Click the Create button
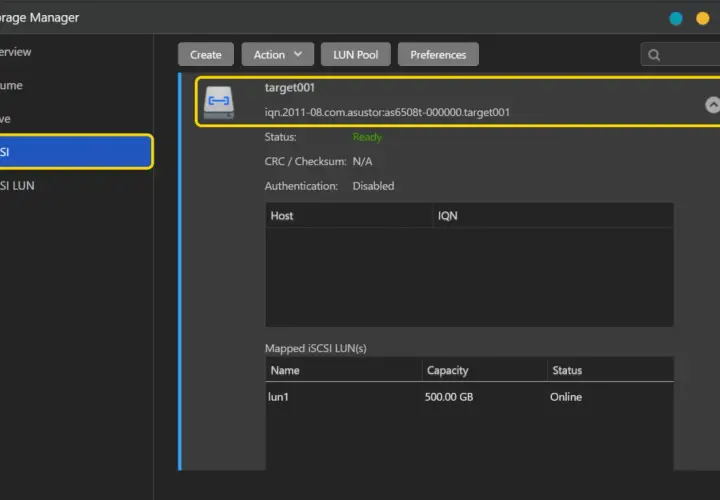This screenshot has width=720, height=500. click(206, 55)
